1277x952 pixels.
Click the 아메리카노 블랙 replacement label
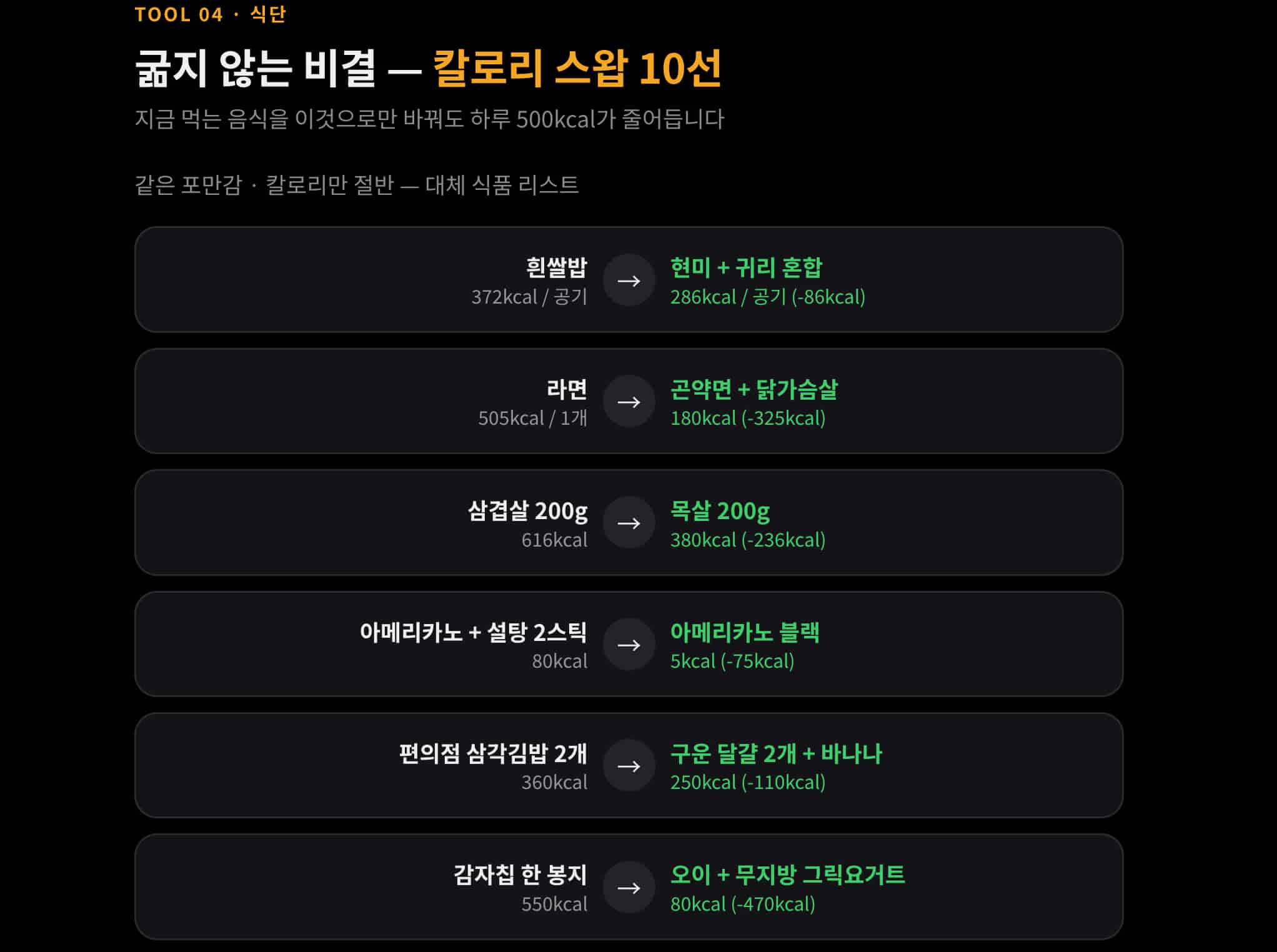745,632
